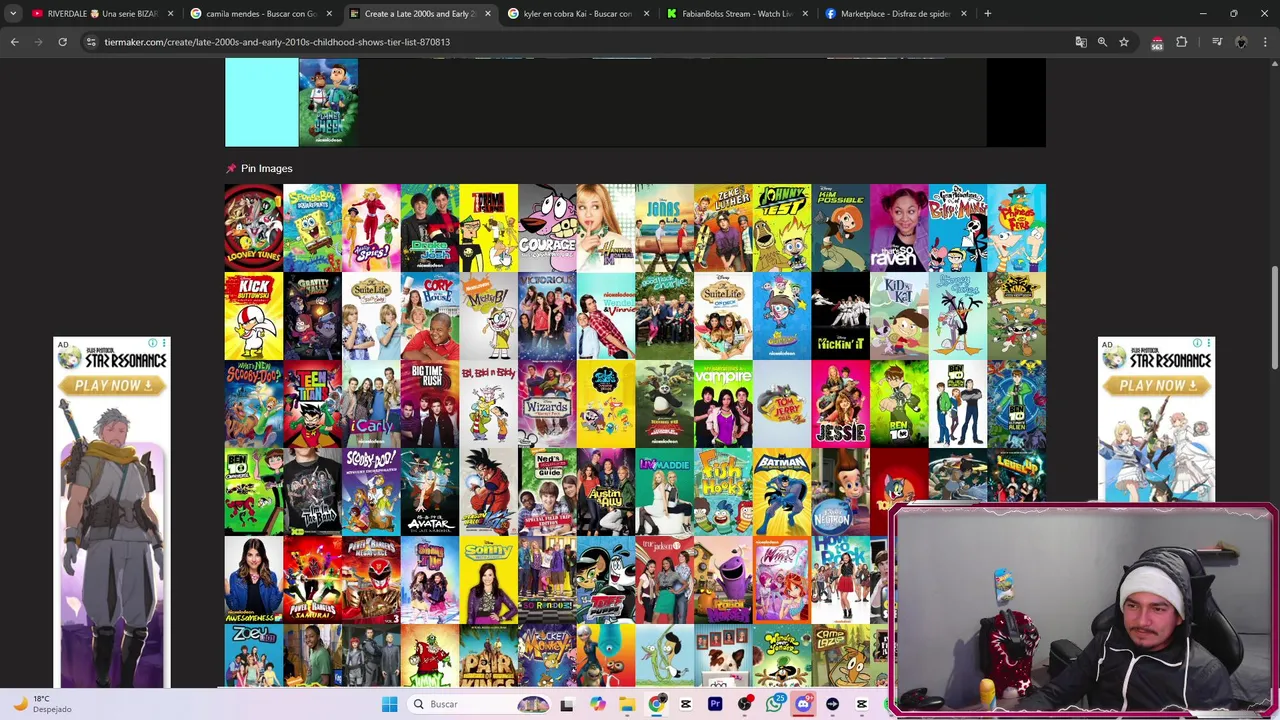Open WhatsApp from the taskbar
1280x720 pixels.
pyautogui.click(x=774, y=704)
